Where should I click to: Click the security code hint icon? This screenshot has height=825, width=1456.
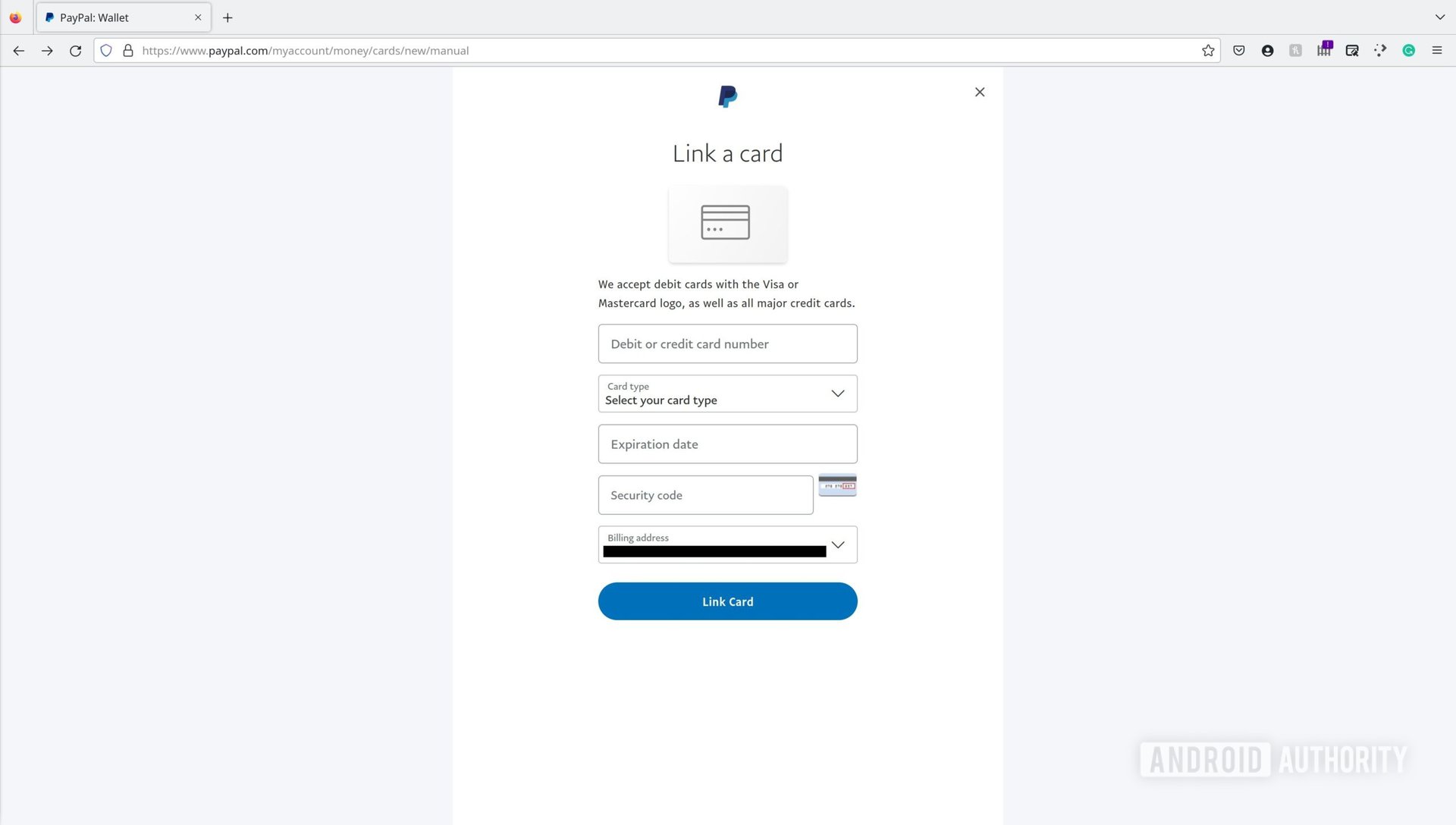(837, 485)
